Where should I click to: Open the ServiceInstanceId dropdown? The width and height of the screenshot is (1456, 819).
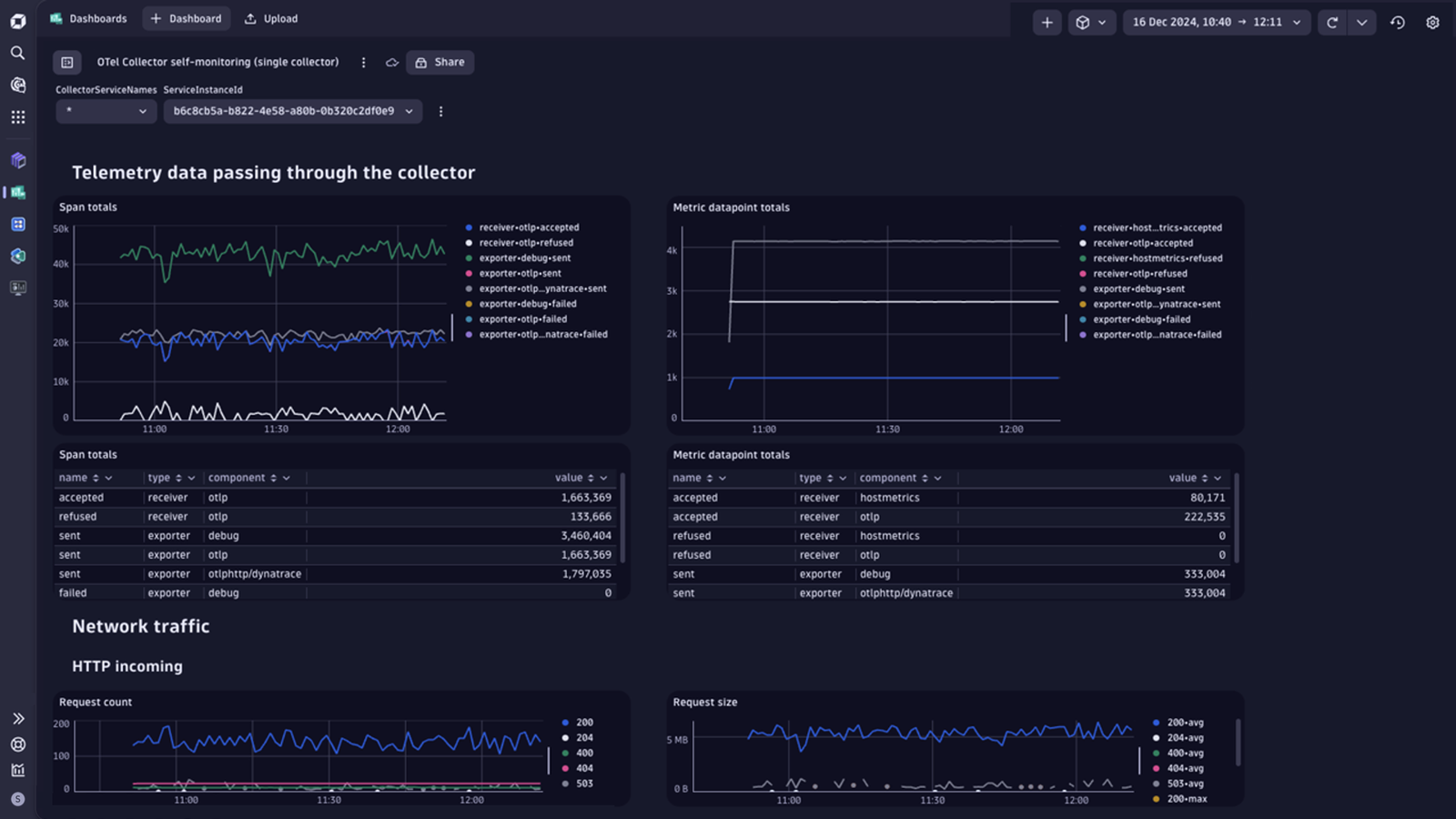coord(293,111)
